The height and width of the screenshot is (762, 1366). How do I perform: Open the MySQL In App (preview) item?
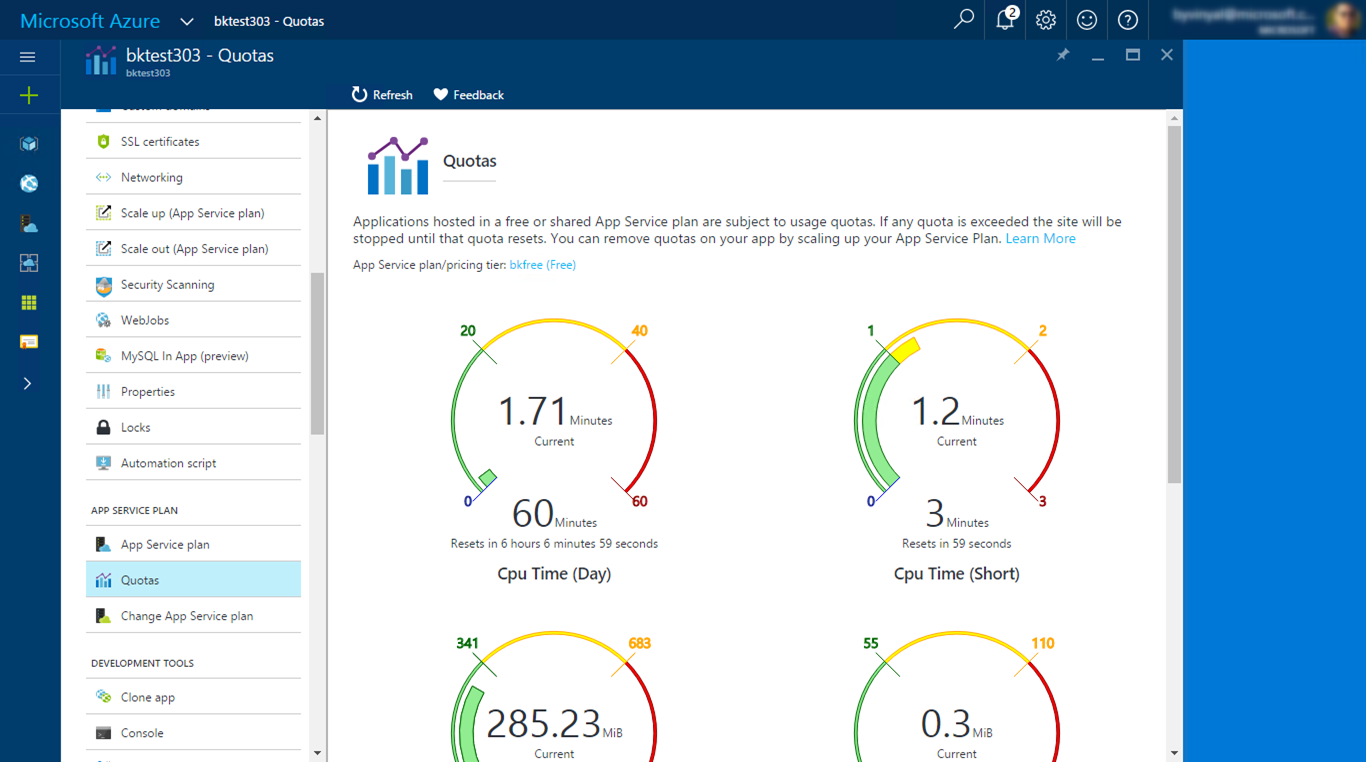tap(184, 356)
